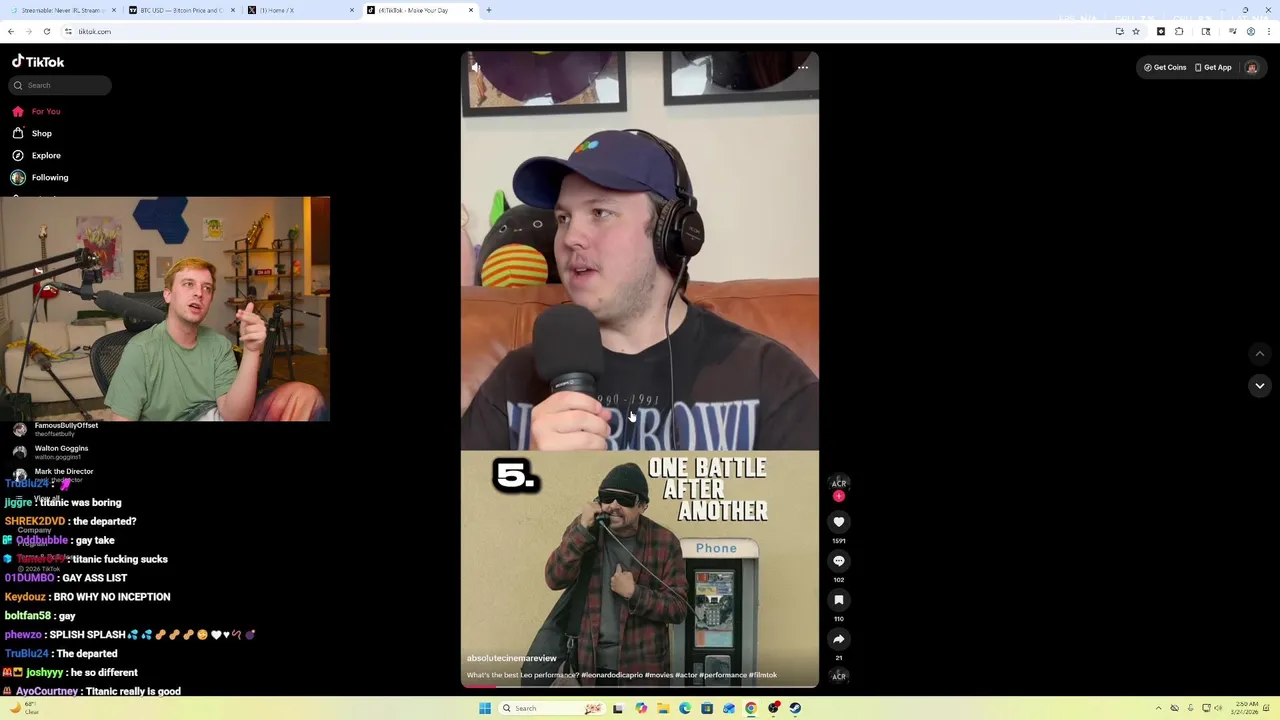Open the video comments
This screenshot has width=1280, height=720.
point(839,561)
